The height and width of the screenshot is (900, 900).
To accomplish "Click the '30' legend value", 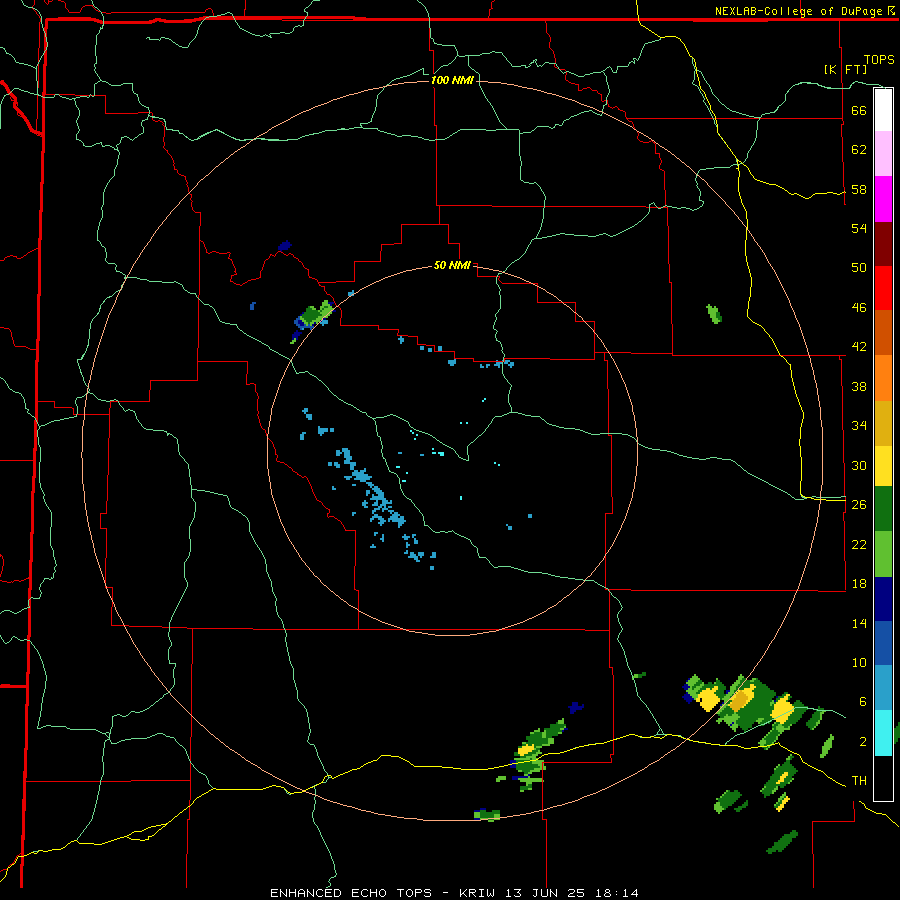I will tap(859, 465).
